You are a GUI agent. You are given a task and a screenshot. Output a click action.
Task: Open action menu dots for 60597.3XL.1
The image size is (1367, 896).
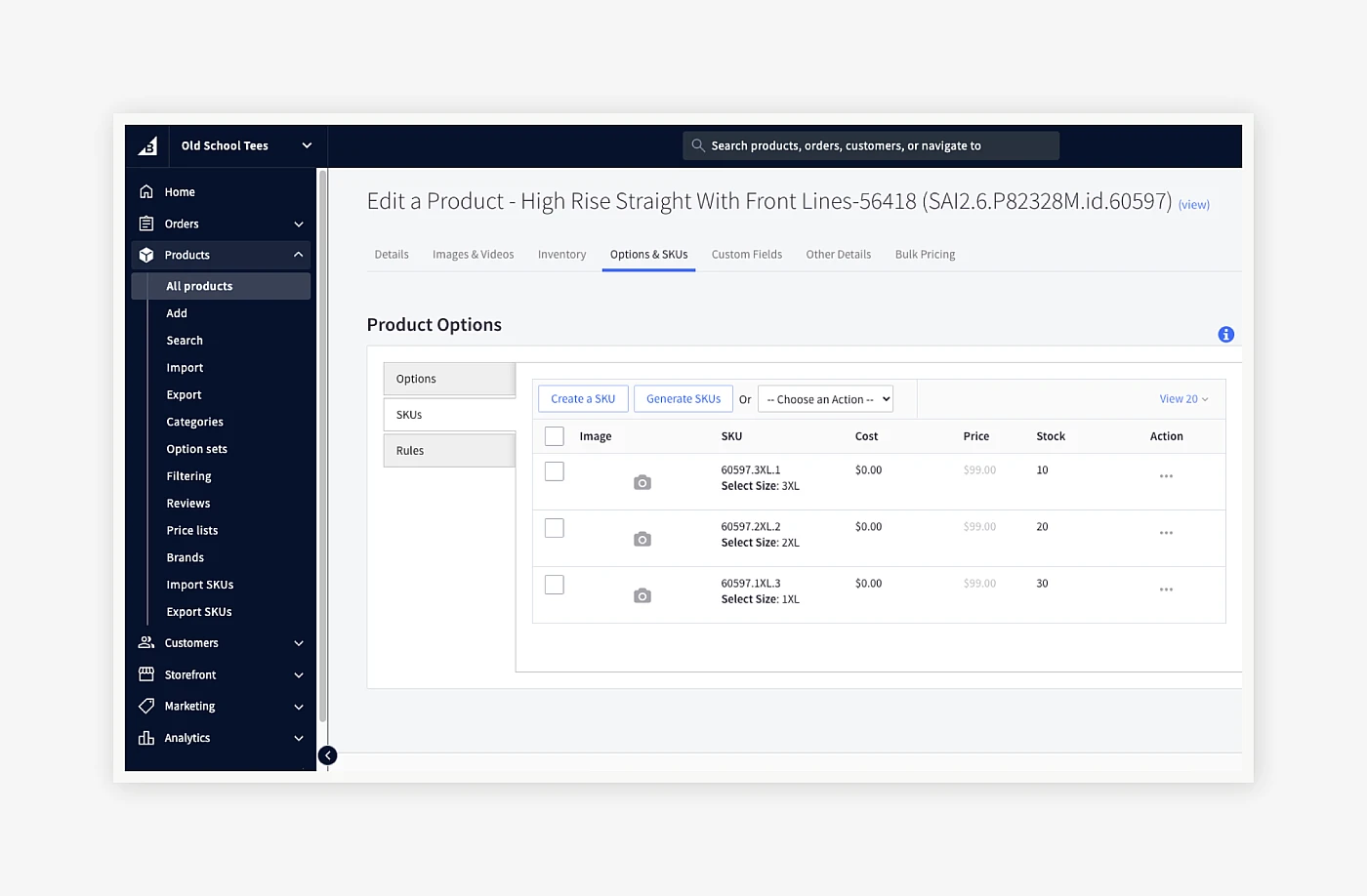coord(1166,476)
